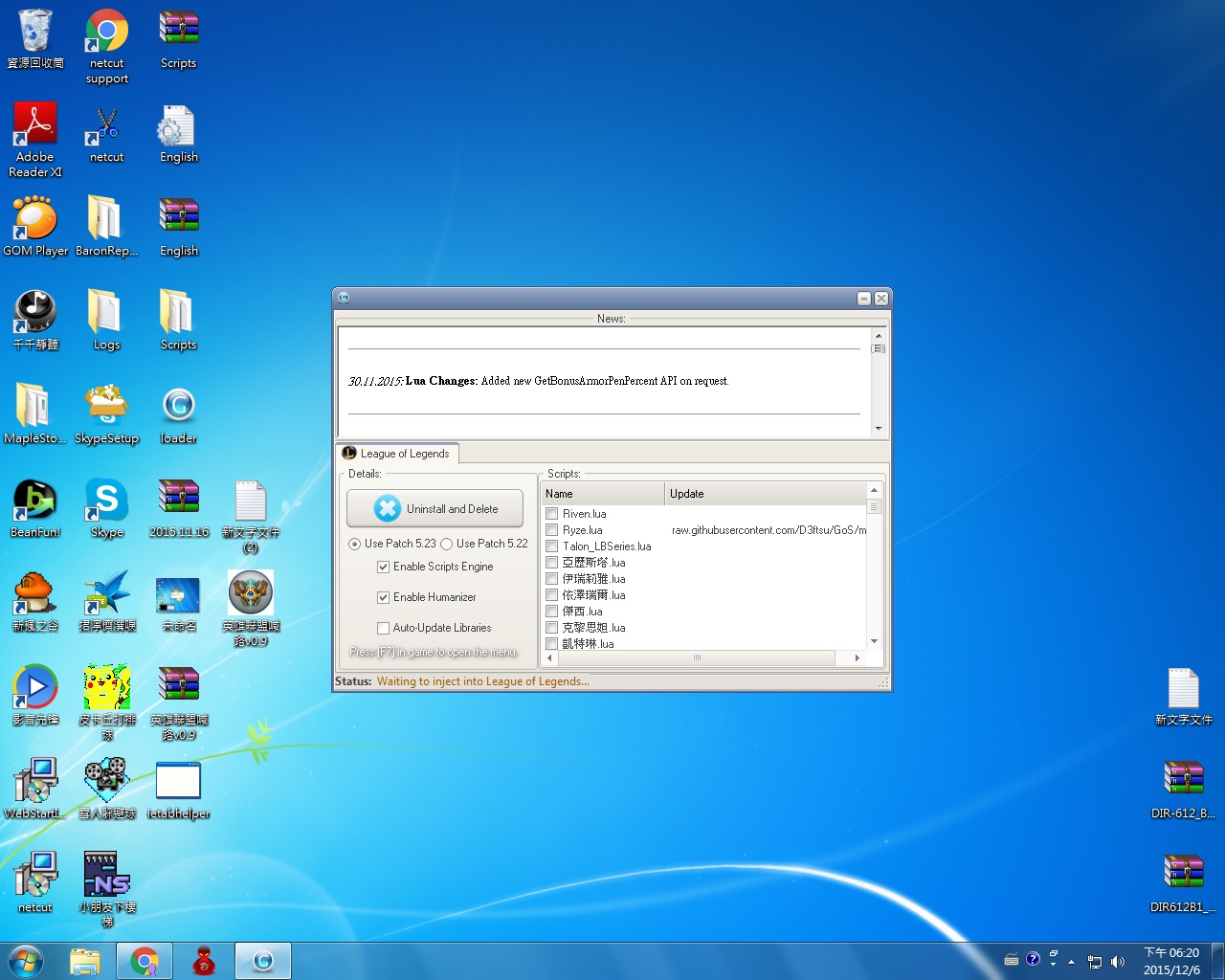Open the GOM Player shortcut
This screenshot has height=980, width=1225.
(35, 228)
